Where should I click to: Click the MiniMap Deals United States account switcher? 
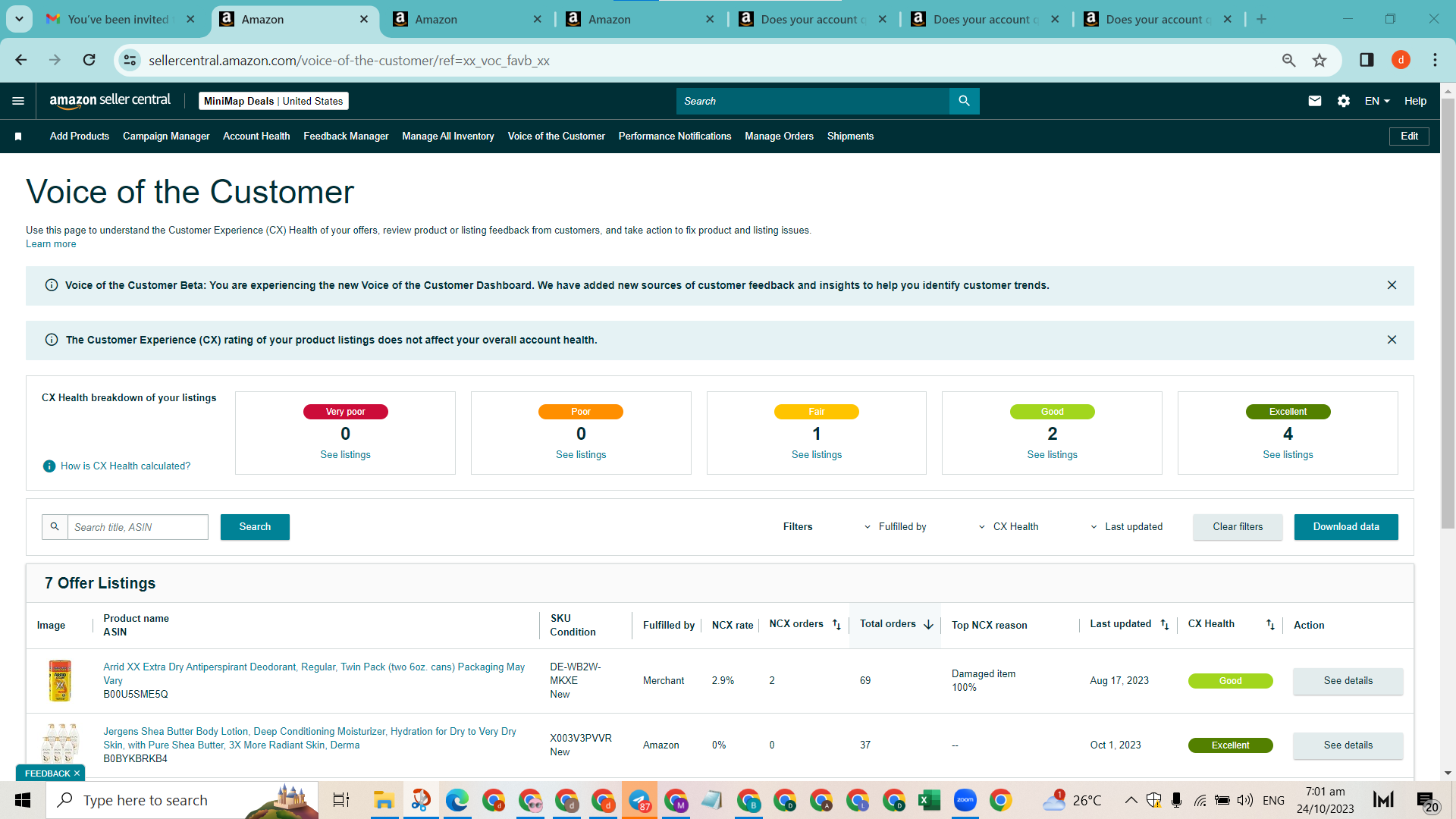point(274,101)
